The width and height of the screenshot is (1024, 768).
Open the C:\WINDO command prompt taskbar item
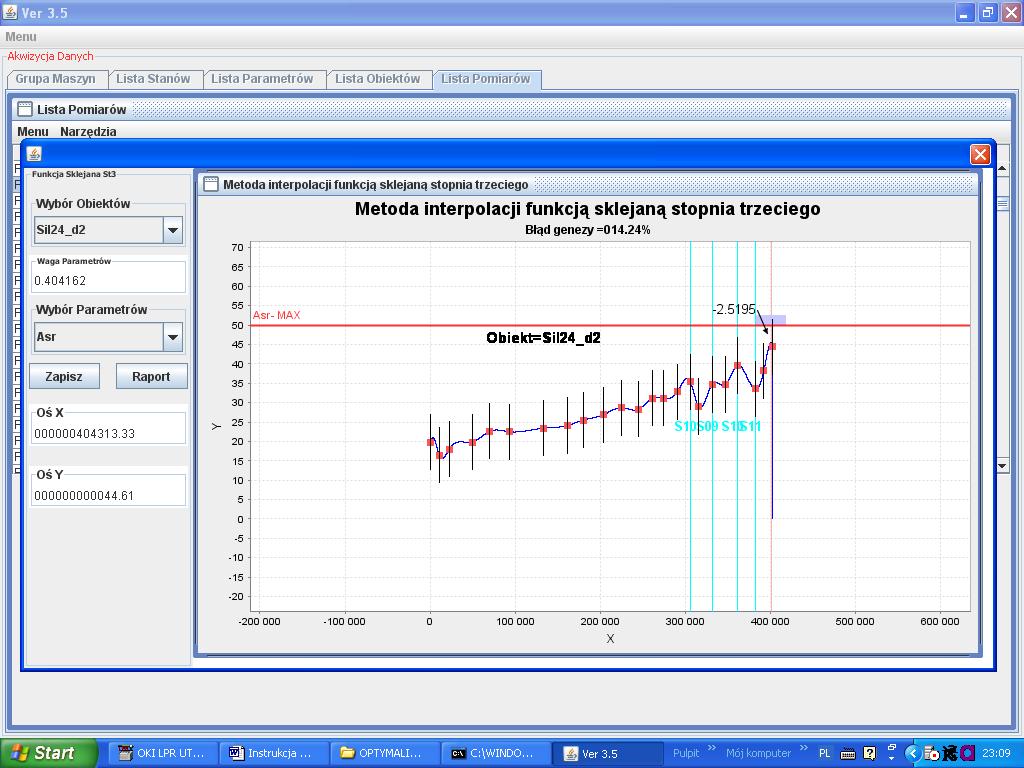[495, 753]
